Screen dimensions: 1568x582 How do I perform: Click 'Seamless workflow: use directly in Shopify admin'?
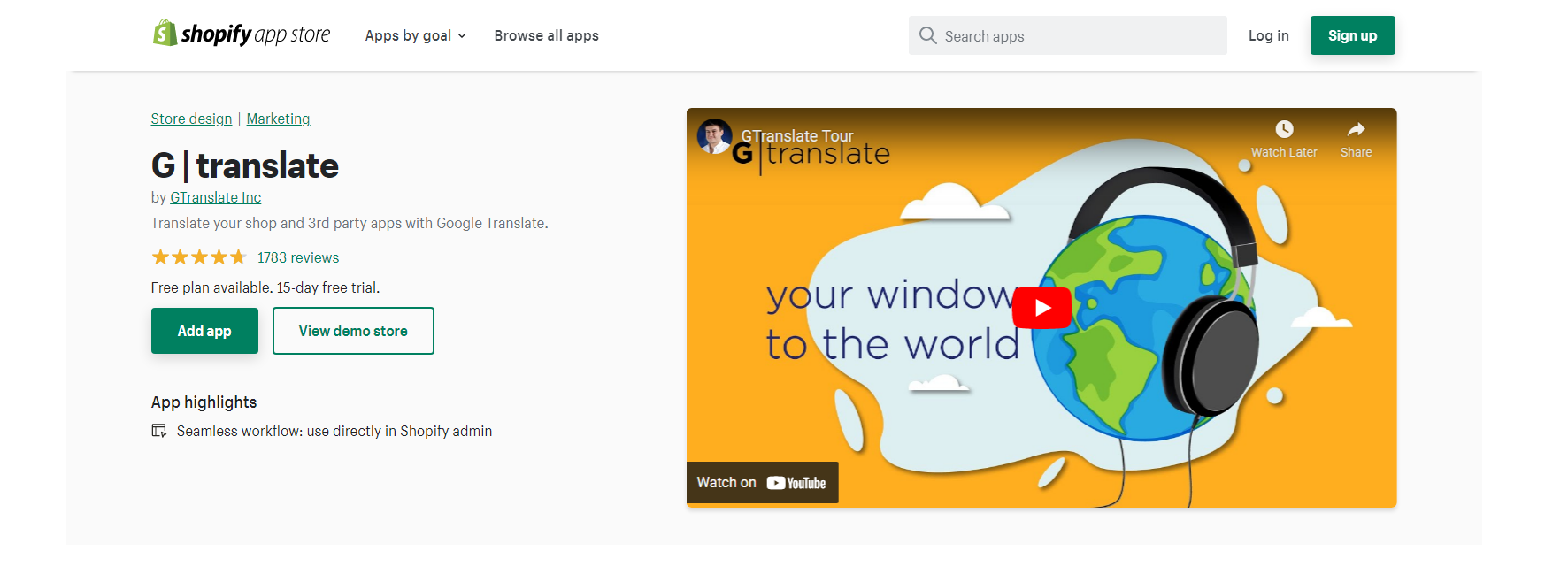click(334, 431)
